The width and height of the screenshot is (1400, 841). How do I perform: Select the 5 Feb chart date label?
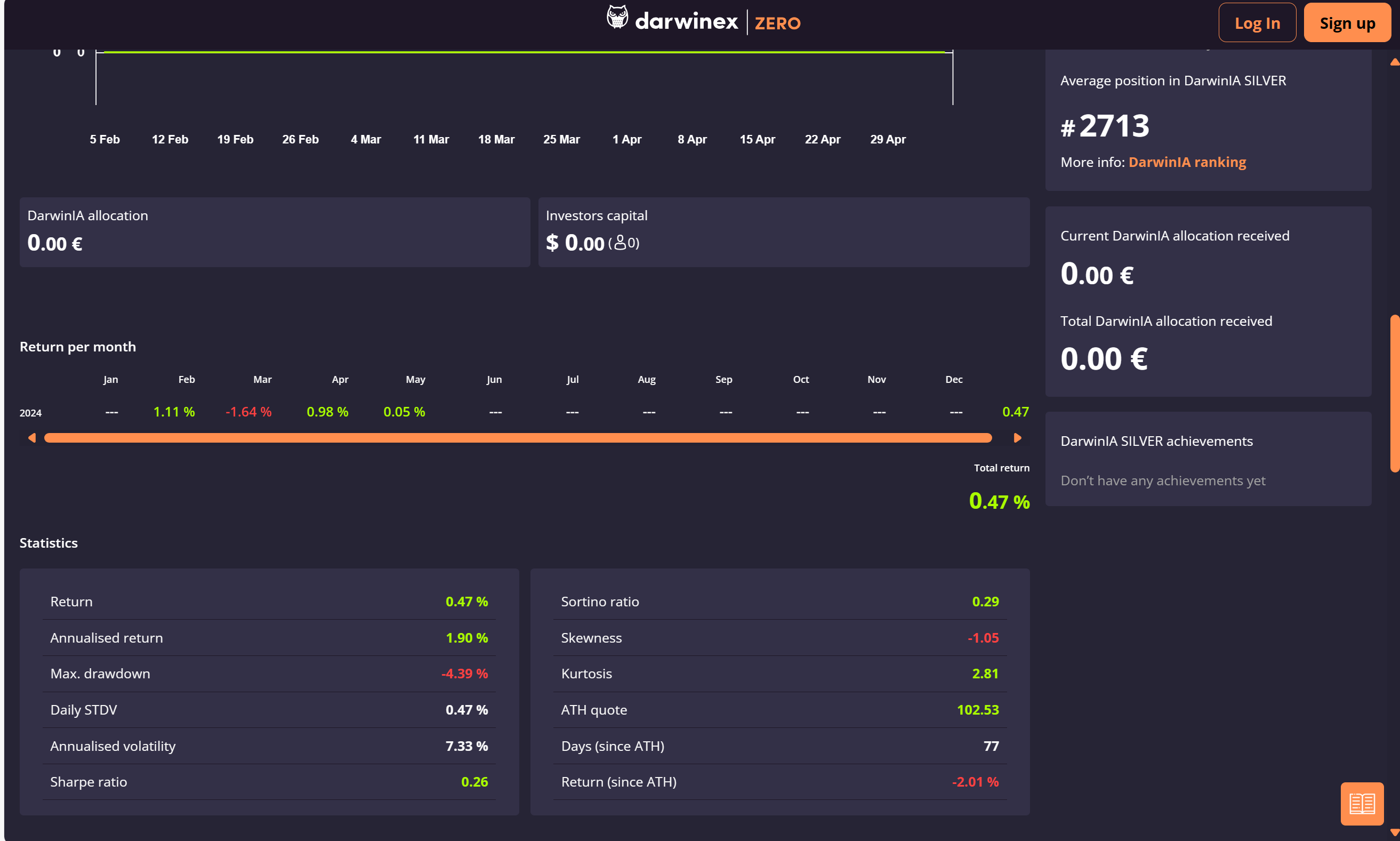pyautogui.click(x=105, y=139)
